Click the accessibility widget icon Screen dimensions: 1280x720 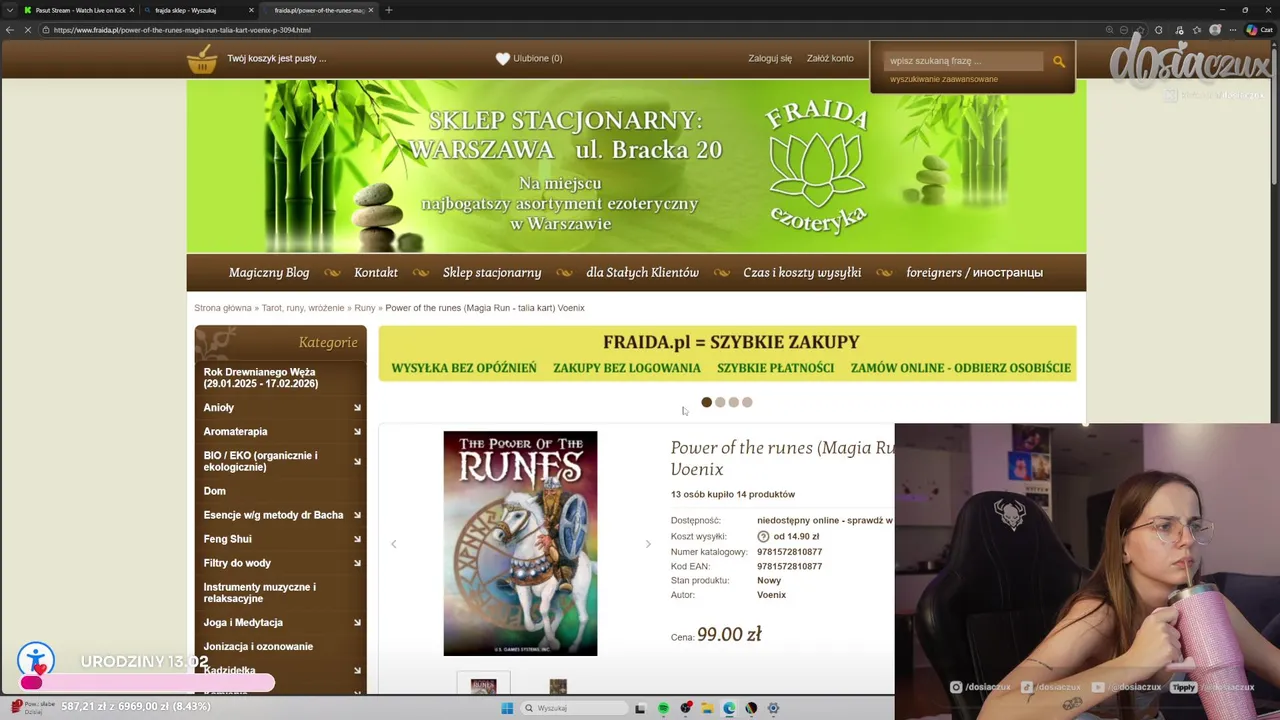click(36, 661)
